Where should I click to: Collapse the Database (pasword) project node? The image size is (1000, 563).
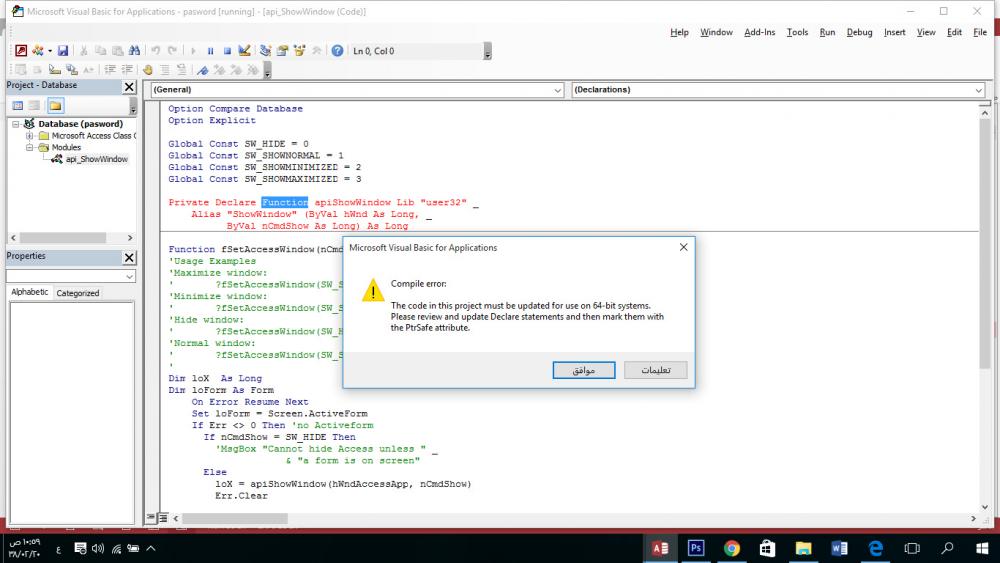16,124
